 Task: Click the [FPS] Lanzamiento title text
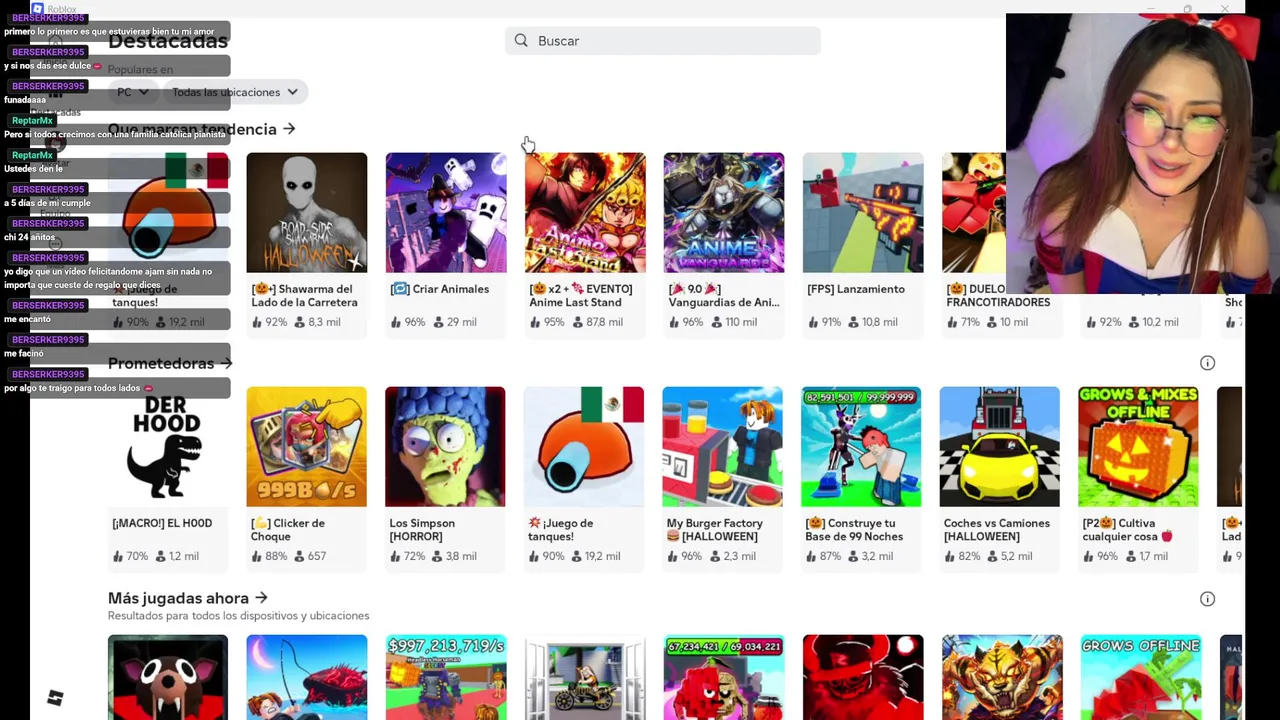click(x=856, y=289)
